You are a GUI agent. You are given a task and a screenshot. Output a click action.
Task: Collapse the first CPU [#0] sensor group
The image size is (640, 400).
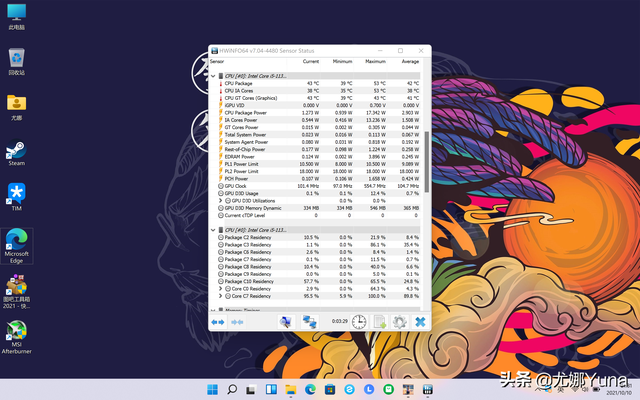click(x=214, y=75)
